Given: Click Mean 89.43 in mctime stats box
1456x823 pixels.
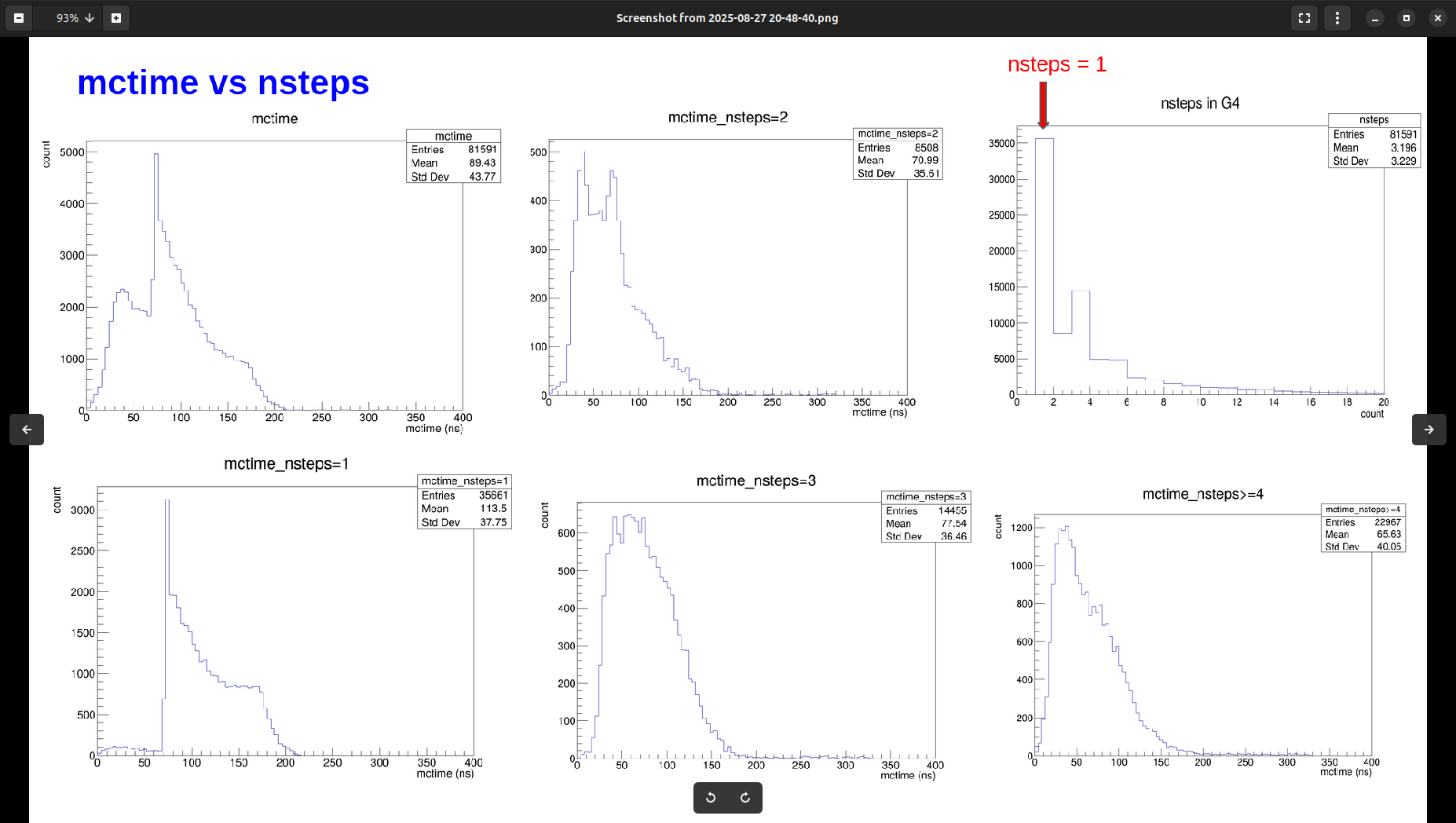Looking at the screenshot, I should coord(454,163).
